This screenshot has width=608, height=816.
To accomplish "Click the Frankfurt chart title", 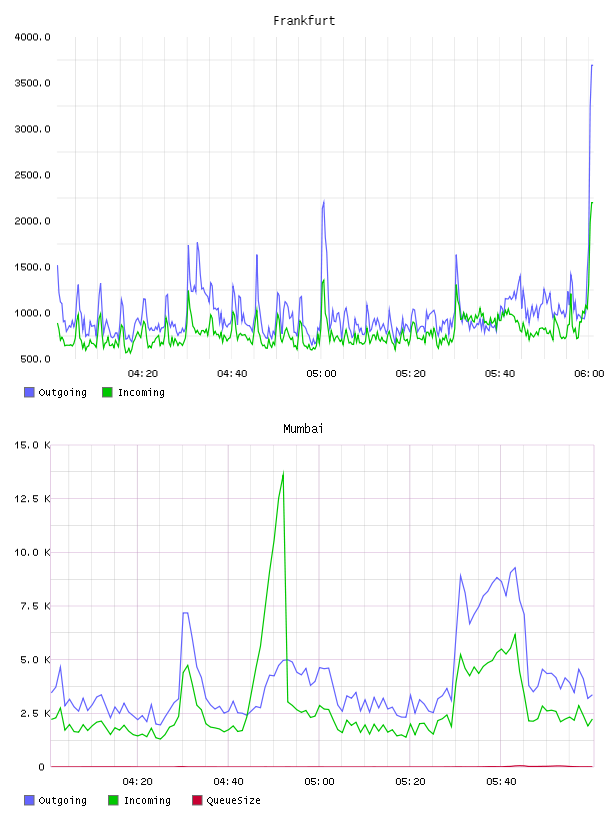I will (304, 20).
